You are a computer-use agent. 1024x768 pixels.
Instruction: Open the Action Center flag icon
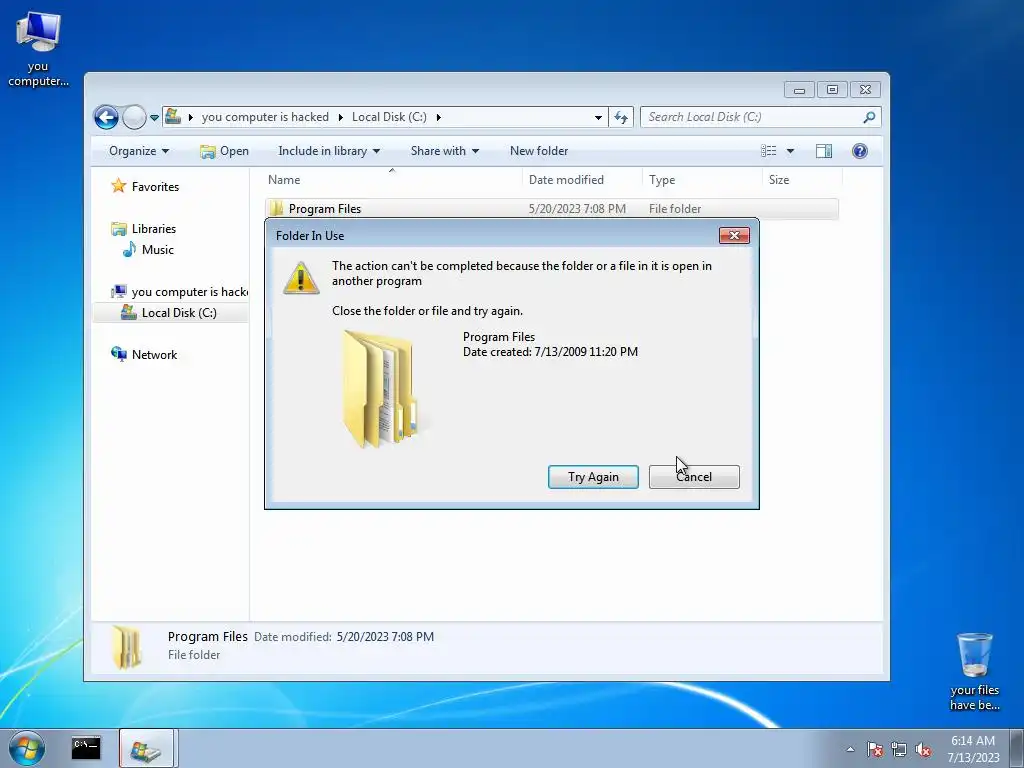pyautogui.click(x=875, y=749)
